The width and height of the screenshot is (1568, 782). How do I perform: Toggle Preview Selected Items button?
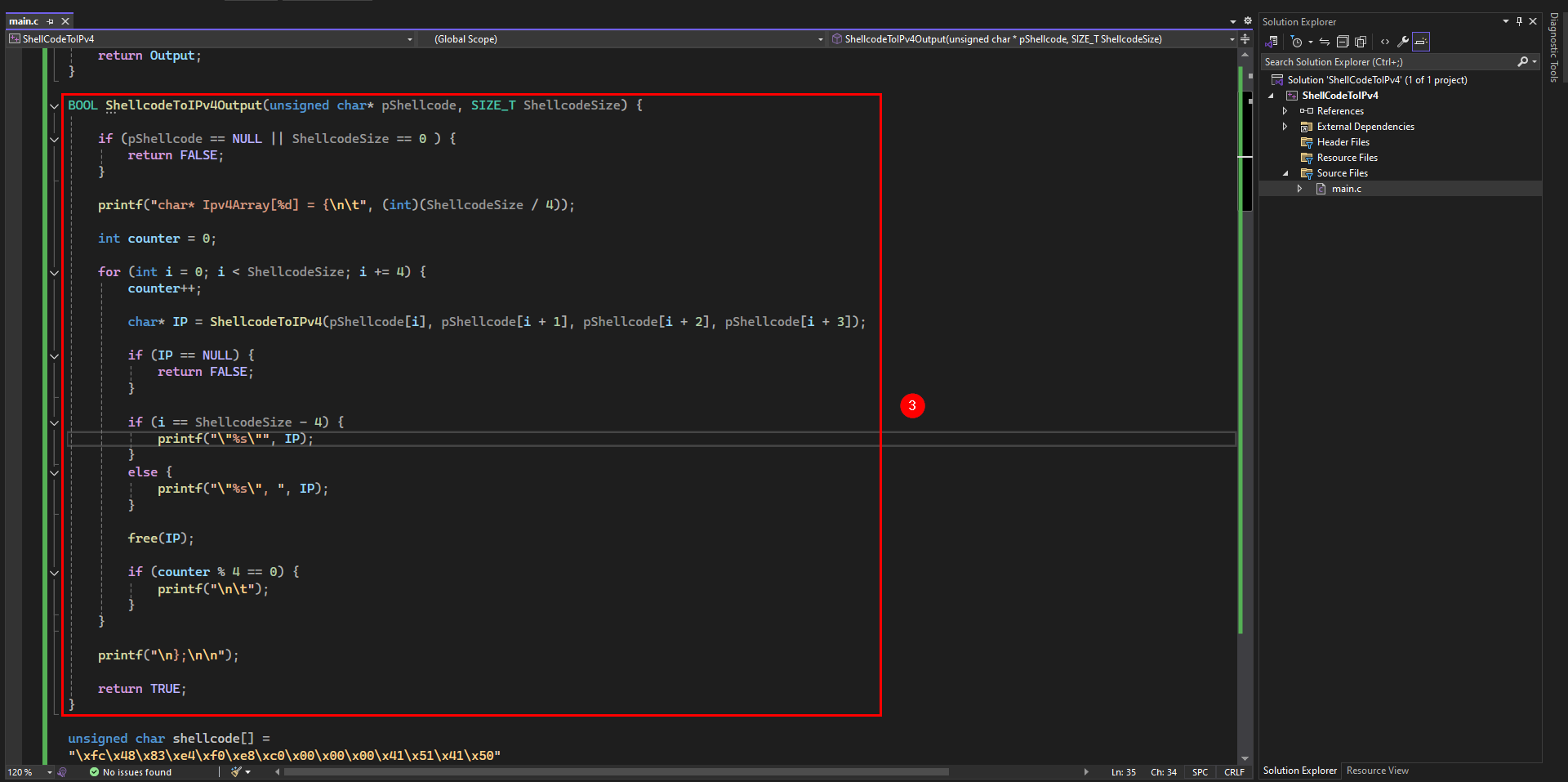(1421, 42)
